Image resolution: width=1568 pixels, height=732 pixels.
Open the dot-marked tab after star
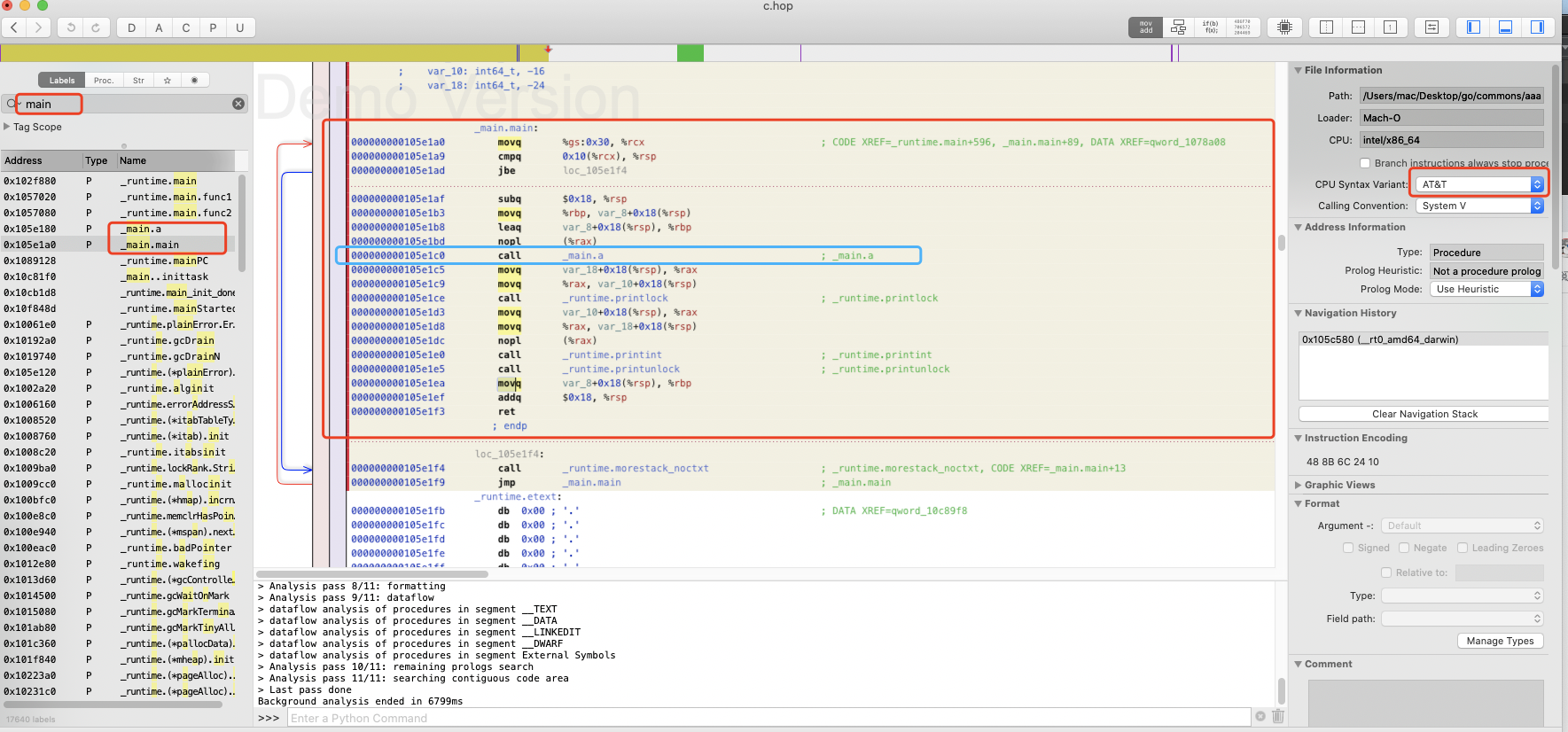click(x=195, y=80)
